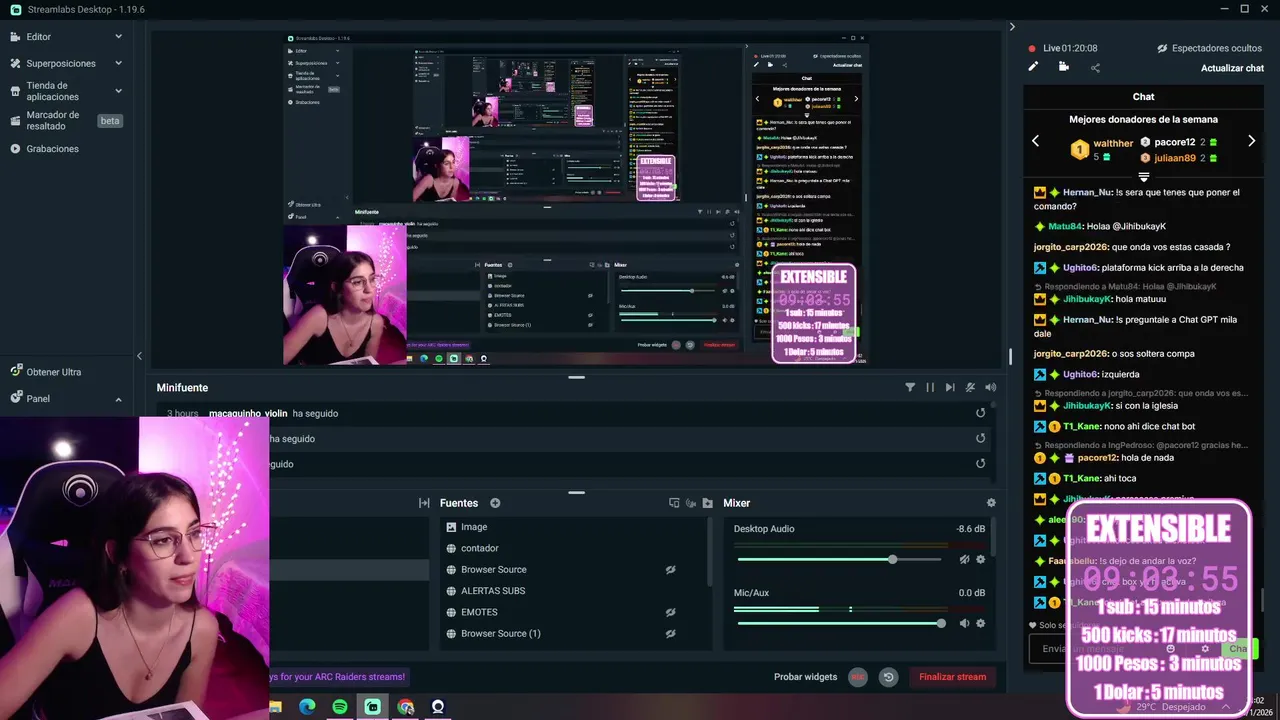The image size is (1280, 720).
Task: Share the stream with share icon
Action: (x=1095, y=68)
